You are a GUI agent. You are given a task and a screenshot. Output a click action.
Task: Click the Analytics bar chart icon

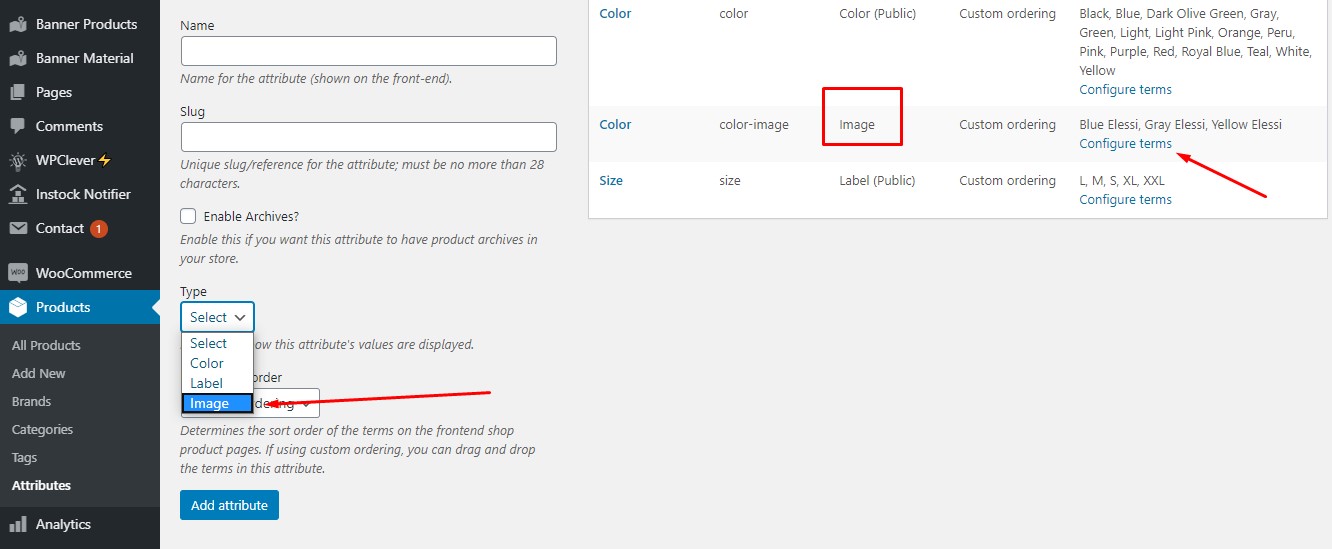(17, 524)
